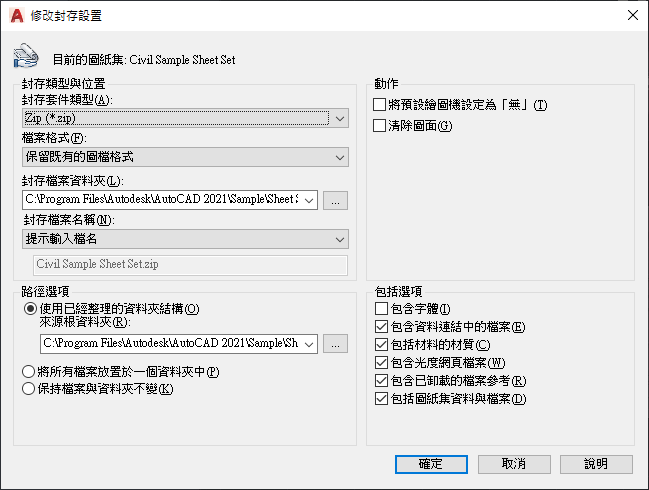
Task: Uncheck 包括圖紙集資料與檔案 option
Action: coord(381,399)
